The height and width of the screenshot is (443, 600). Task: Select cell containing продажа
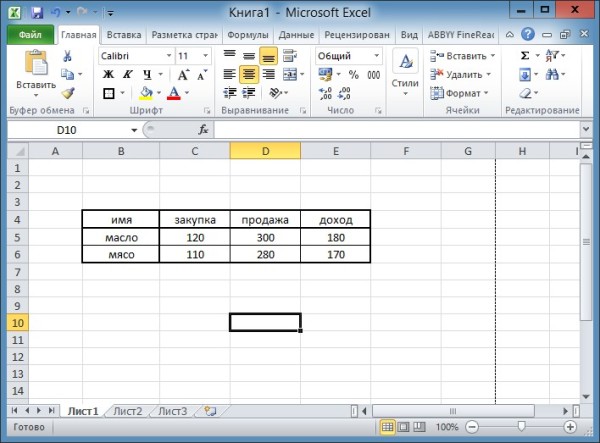(265, 220)
